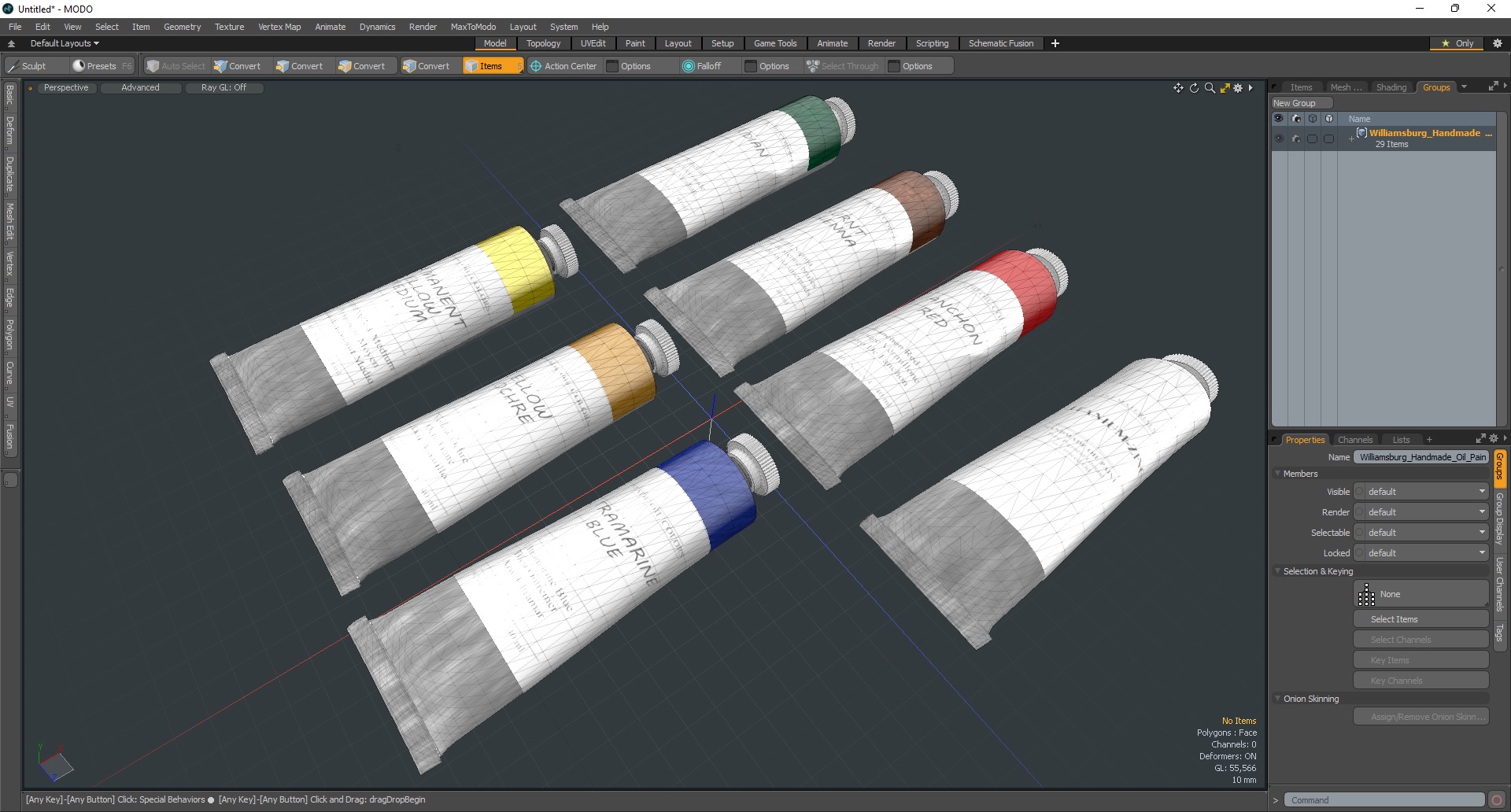Detach Groups panel with expand arrows icon
The height and width of the screenshot is (812, 1511).
1493,87
